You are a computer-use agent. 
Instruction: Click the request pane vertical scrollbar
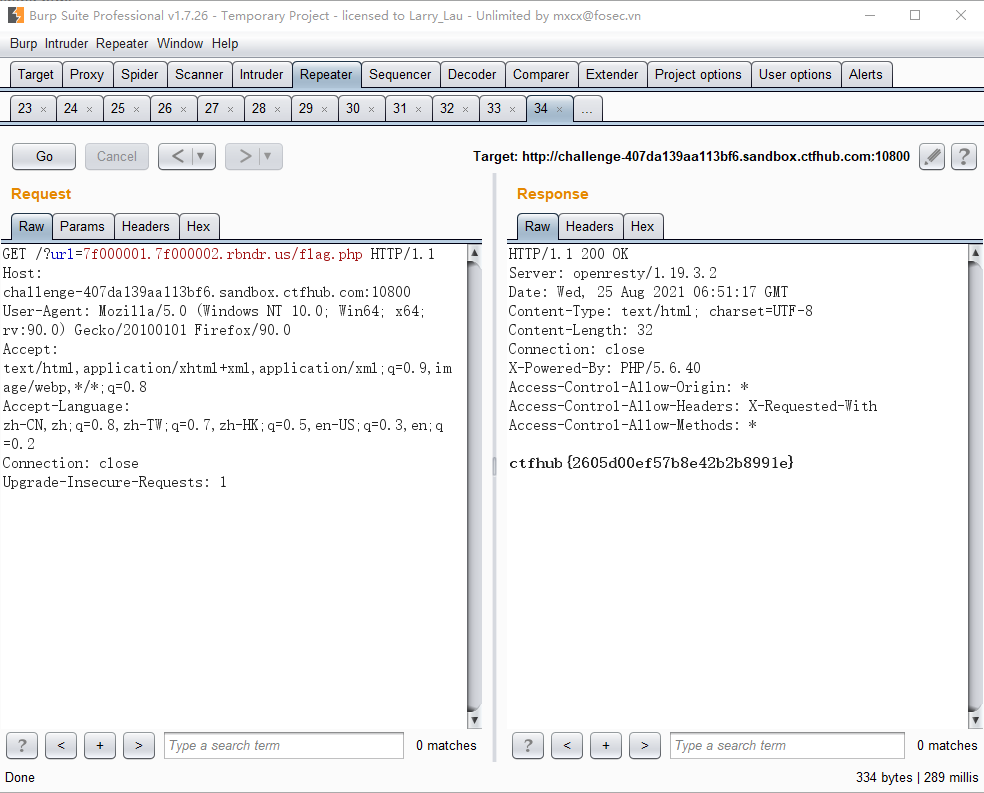[474, 487]
